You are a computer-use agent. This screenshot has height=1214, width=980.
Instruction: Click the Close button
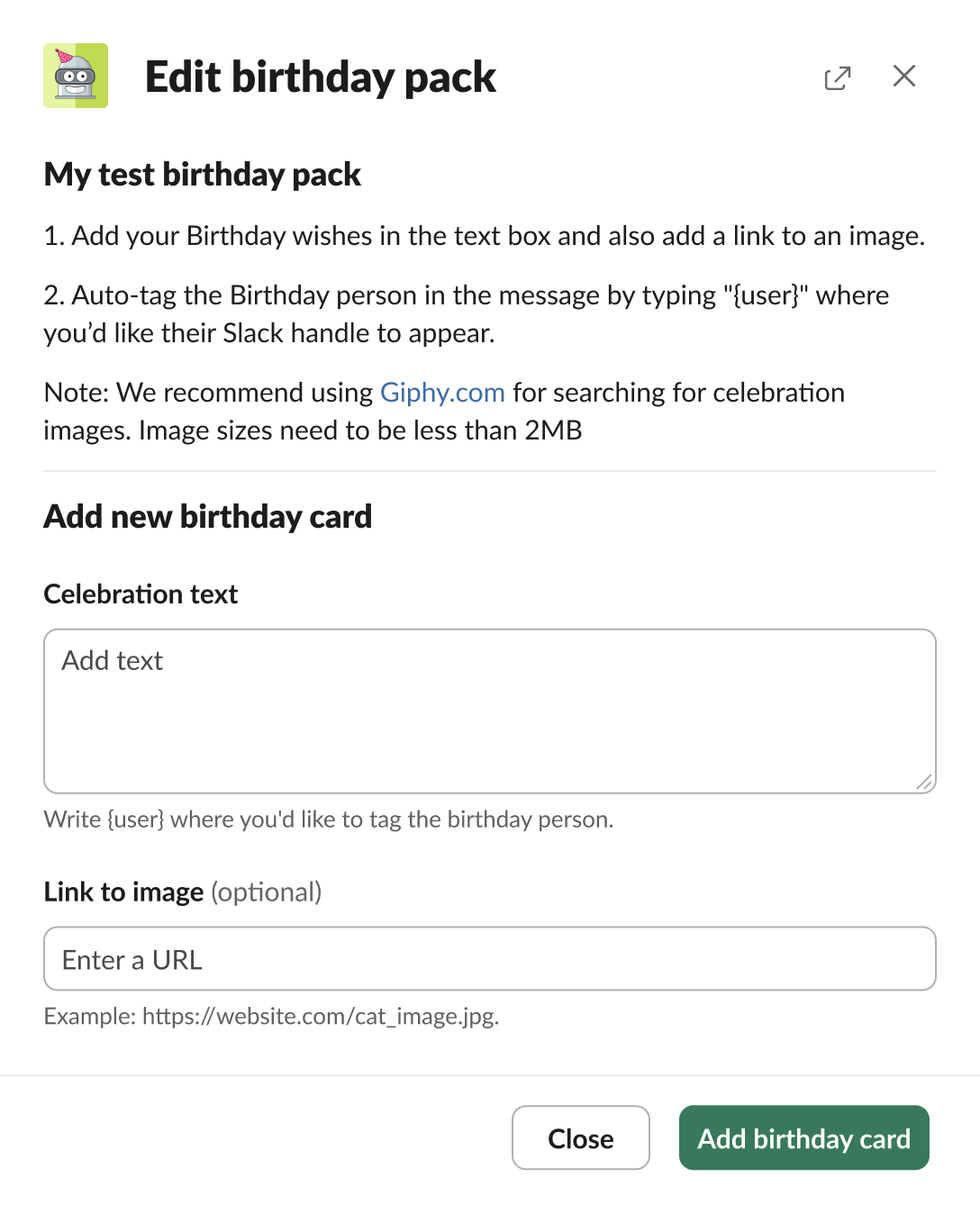(x=580, y=1137)
